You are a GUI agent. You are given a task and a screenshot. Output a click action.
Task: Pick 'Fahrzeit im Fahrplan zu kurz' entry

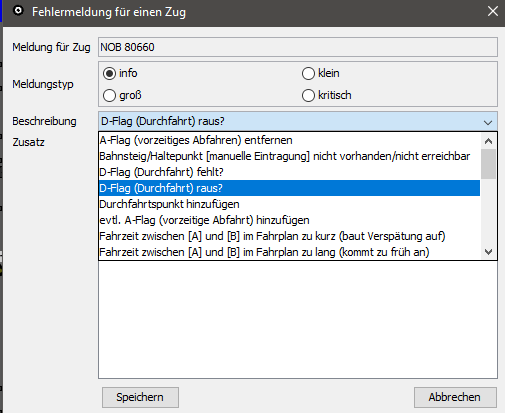click(x=289, y=236)
